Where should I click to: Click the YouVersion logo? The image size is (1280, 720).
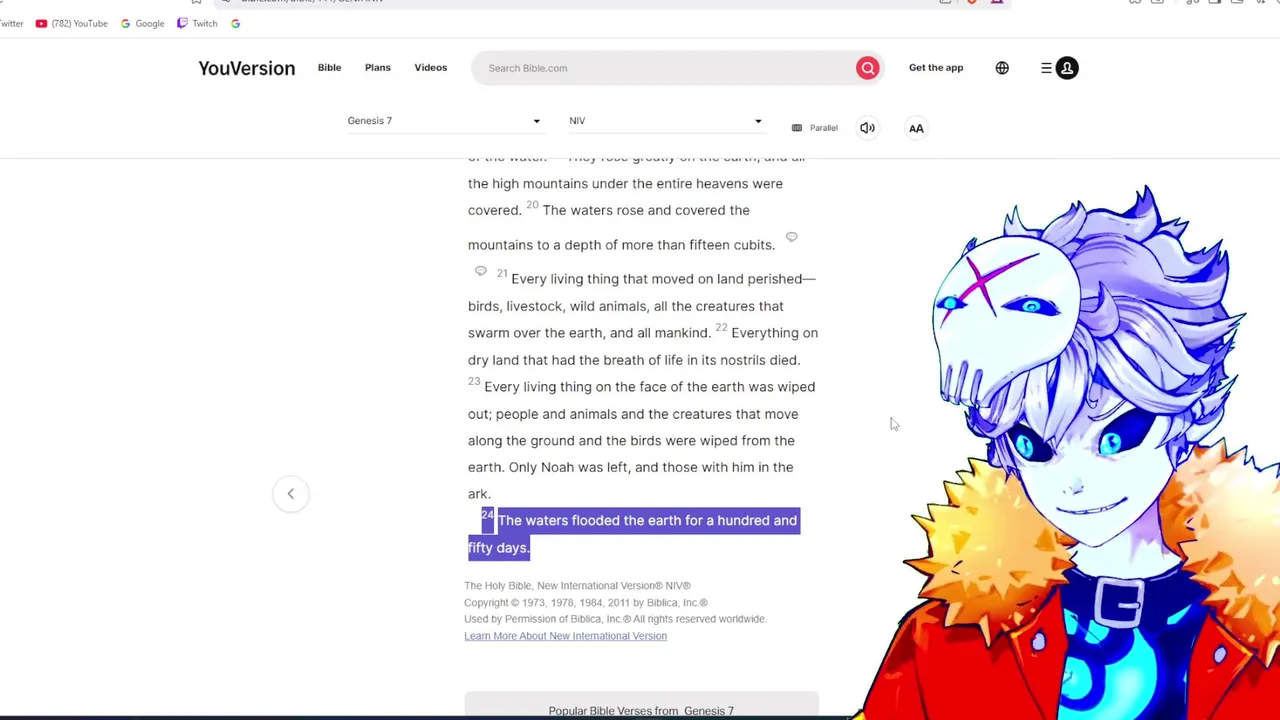(x=246, y=68)
